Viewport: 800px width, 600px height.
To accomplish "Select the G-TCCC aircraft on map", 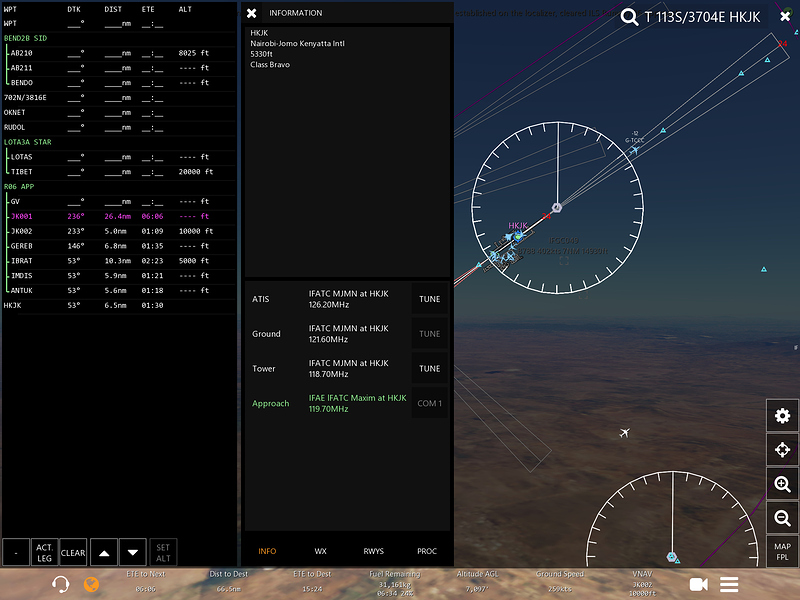I will (634, 150).
